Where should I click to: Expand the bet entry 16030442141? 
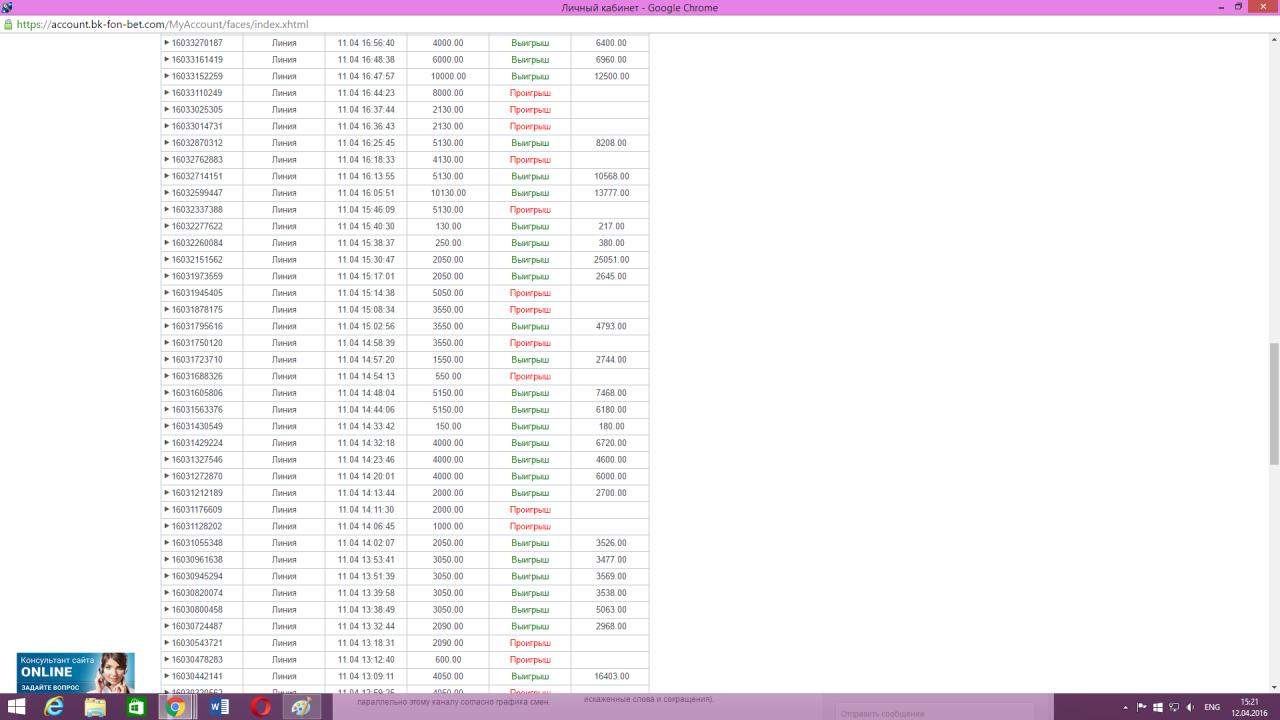click(167, 676)
